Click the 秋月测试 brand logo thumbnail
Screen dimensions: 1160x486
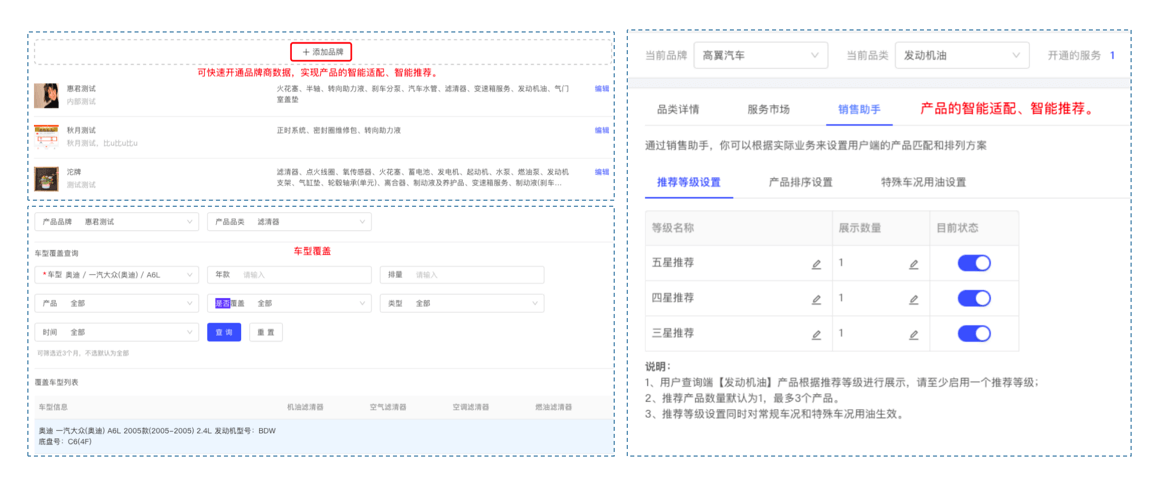click(x=46, y=134)
